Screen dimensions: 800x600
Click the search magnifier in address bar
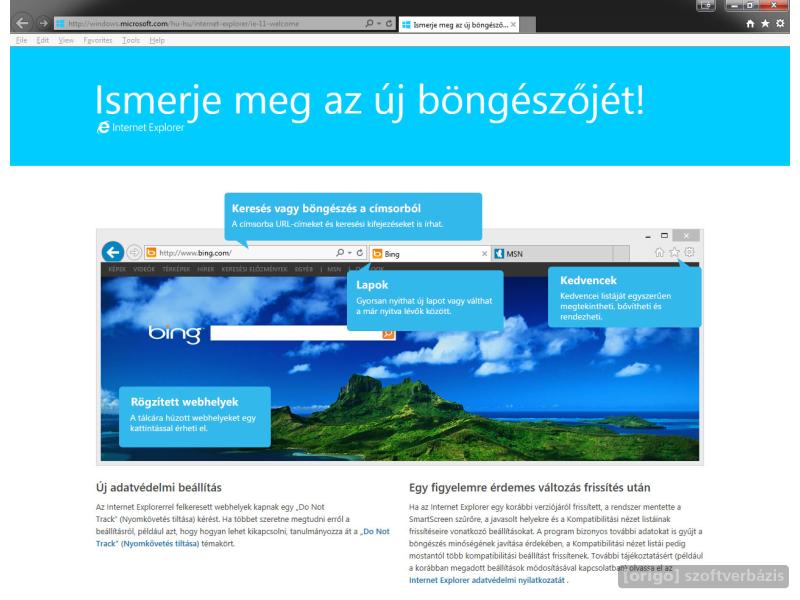click(369, 23)
